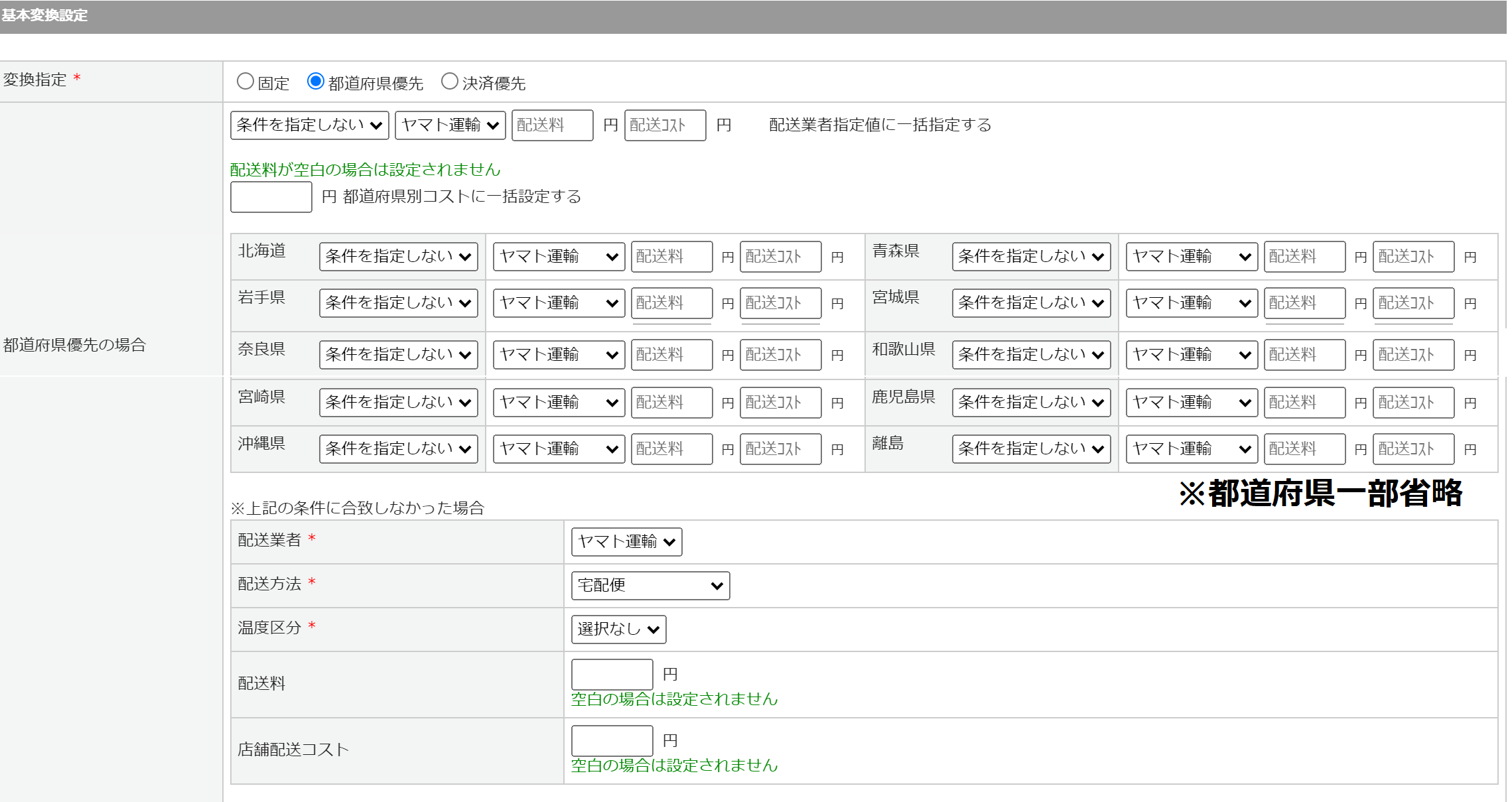Open 離島 condition dropdown
The image size is (1512, 802).
pyautogui.click(x=1031, y=449)
